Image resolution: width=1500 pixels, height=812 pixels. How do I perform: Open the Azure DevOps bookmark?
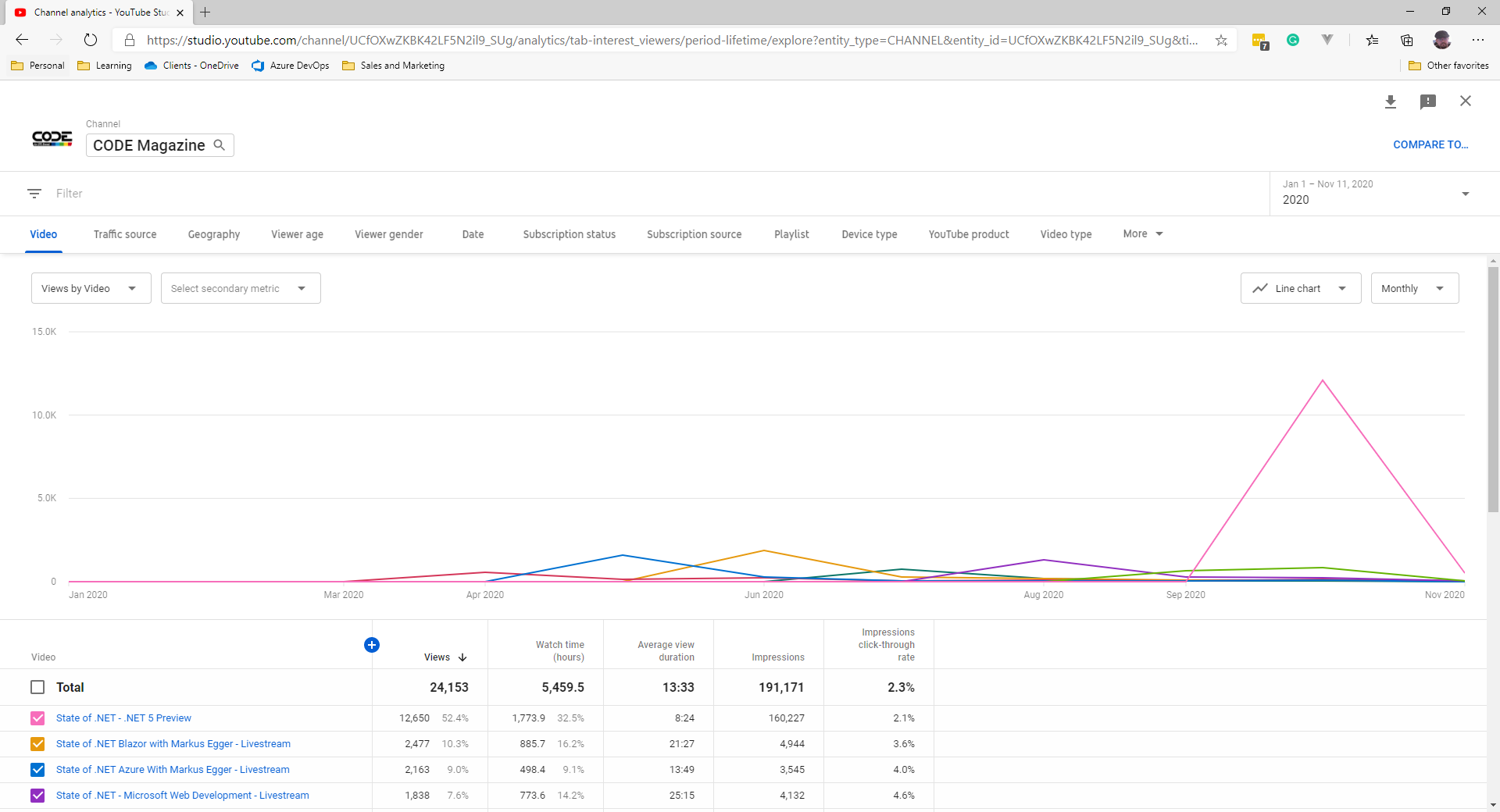[291, 66]
